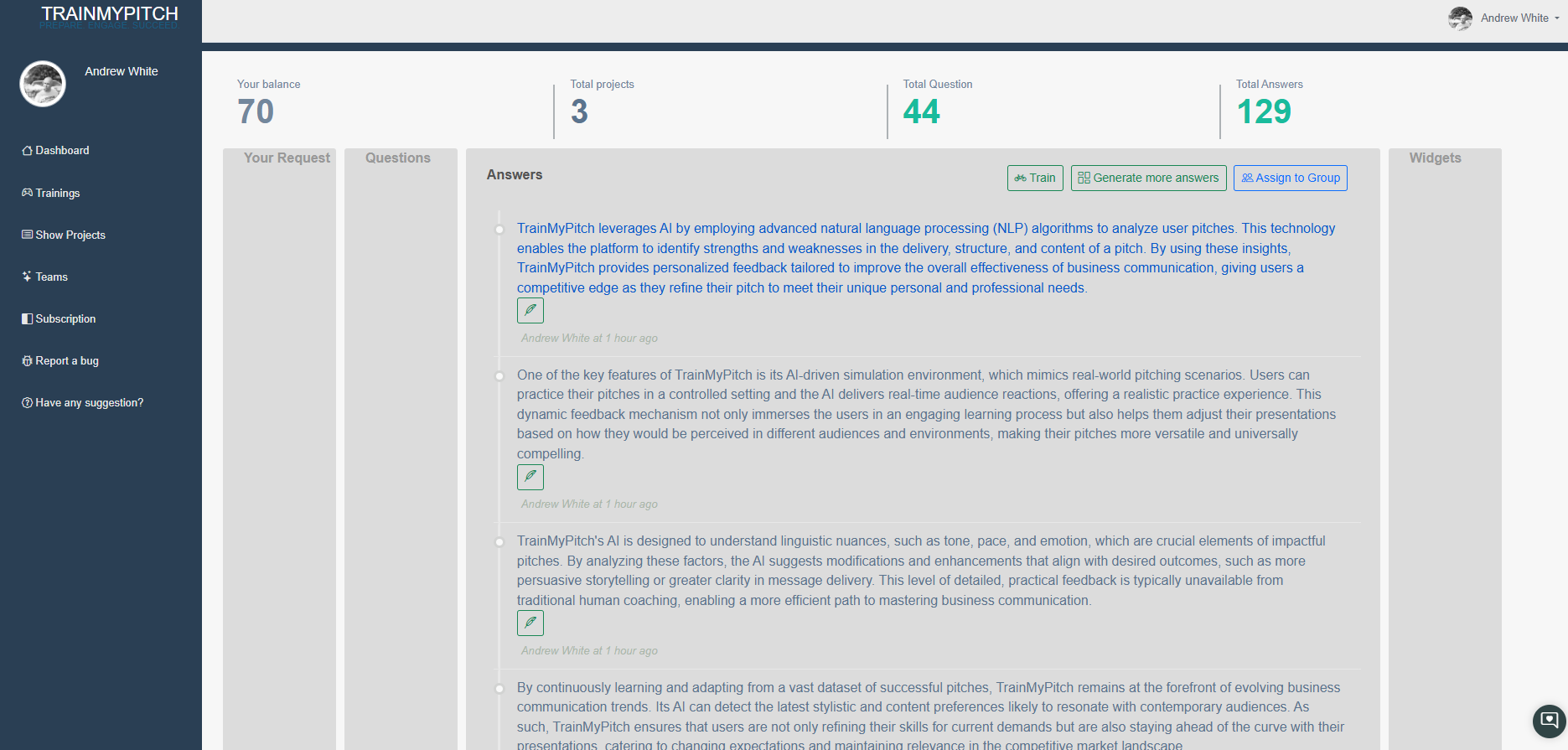Click the question mark suggestion icon
Image resolution: width=1568 pixels, height=750 pixels.
pos(27,402)
